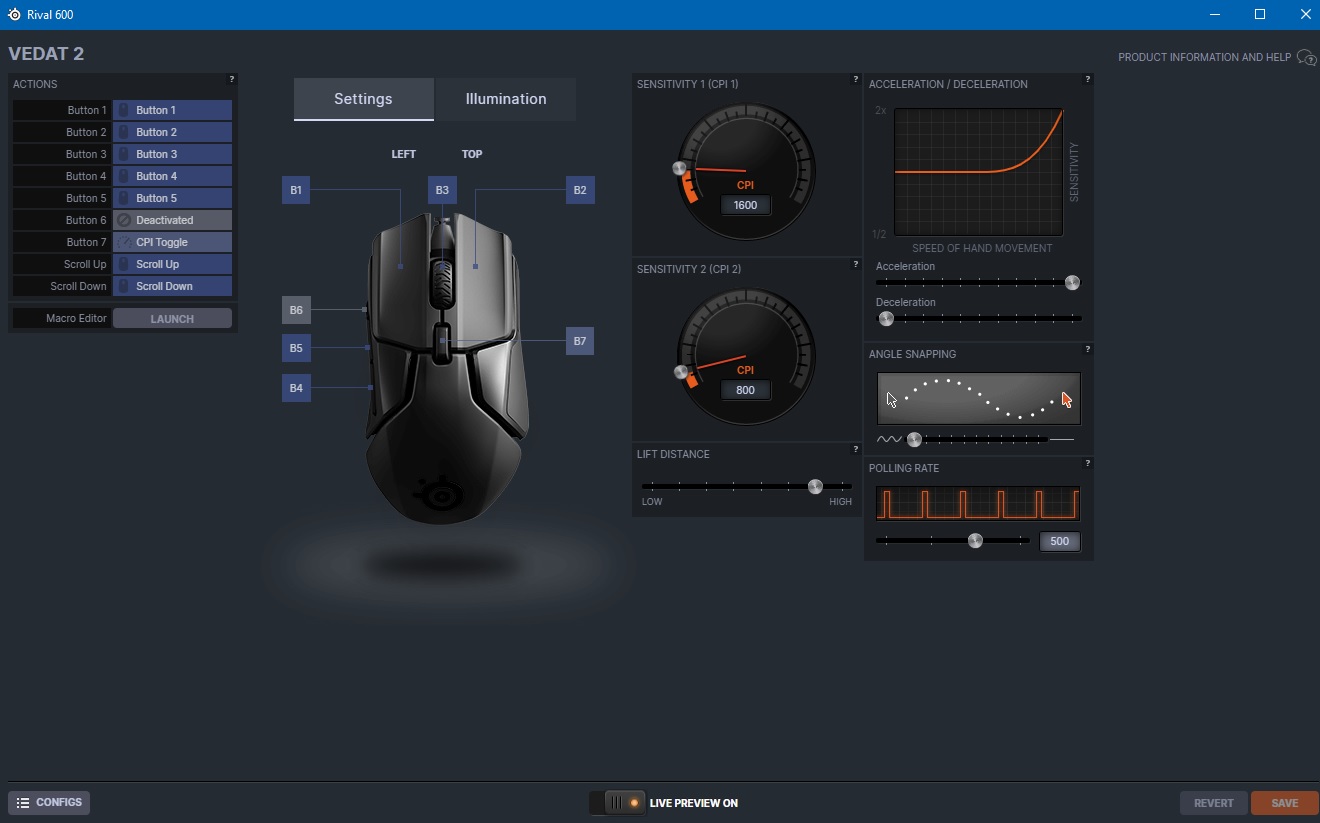Open the CONFIGS list
This screenshot has height=823, width=1320.
[49, 803]
